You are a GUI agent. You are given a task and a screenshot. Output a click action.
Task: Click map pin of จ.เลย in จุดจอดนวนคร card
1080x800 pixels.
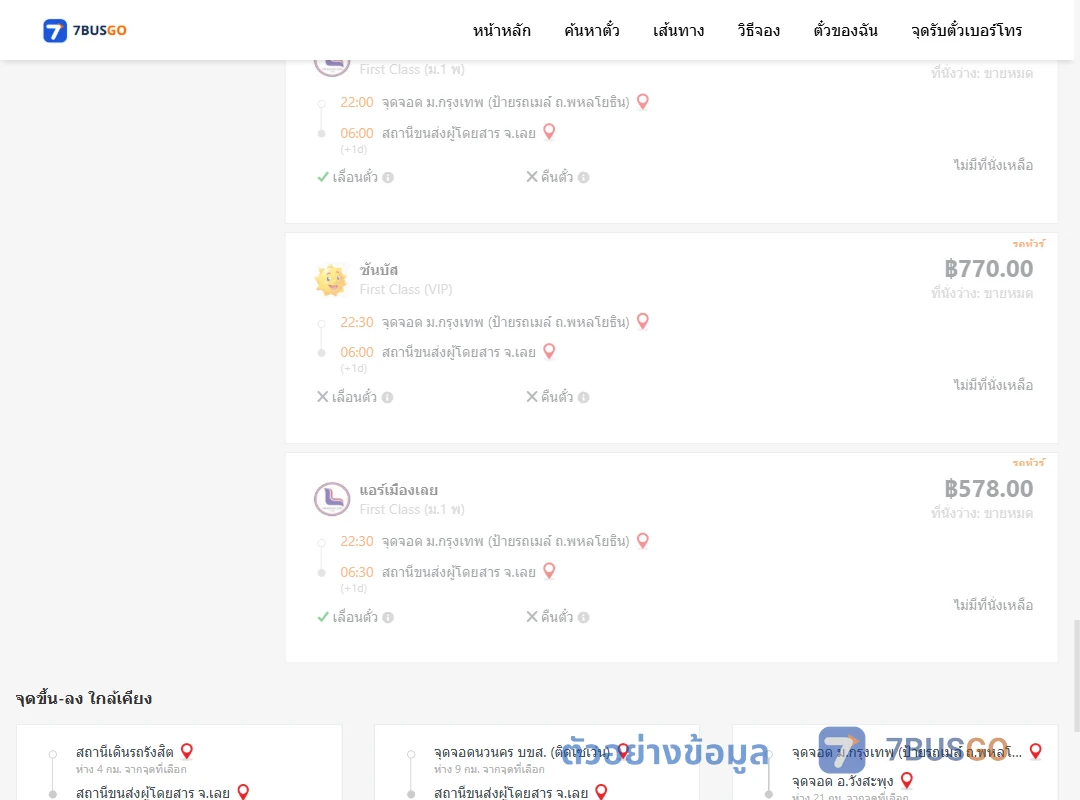tap(601, 792)
